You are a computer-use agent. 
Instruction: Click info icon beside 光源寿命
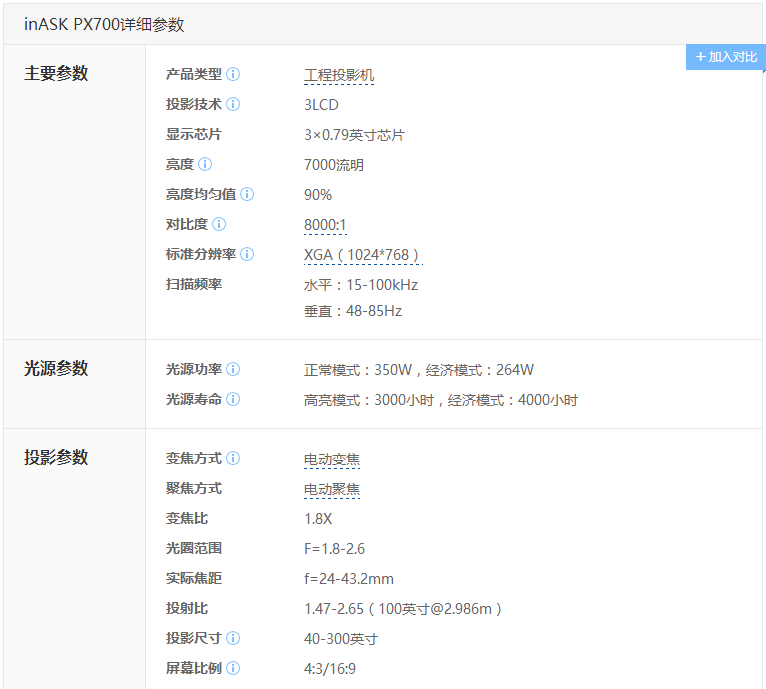click(233, 399)
